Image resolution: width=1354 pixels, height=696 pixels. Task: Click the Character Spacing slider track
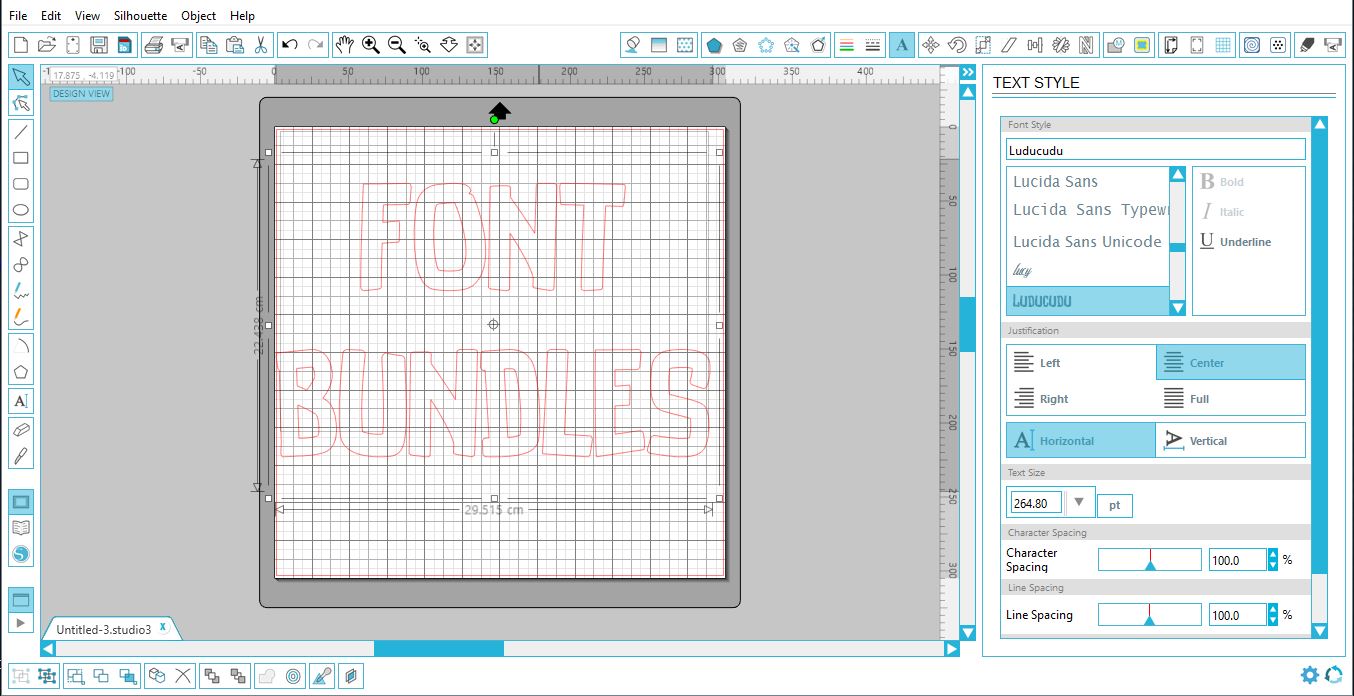(1149, 559)
